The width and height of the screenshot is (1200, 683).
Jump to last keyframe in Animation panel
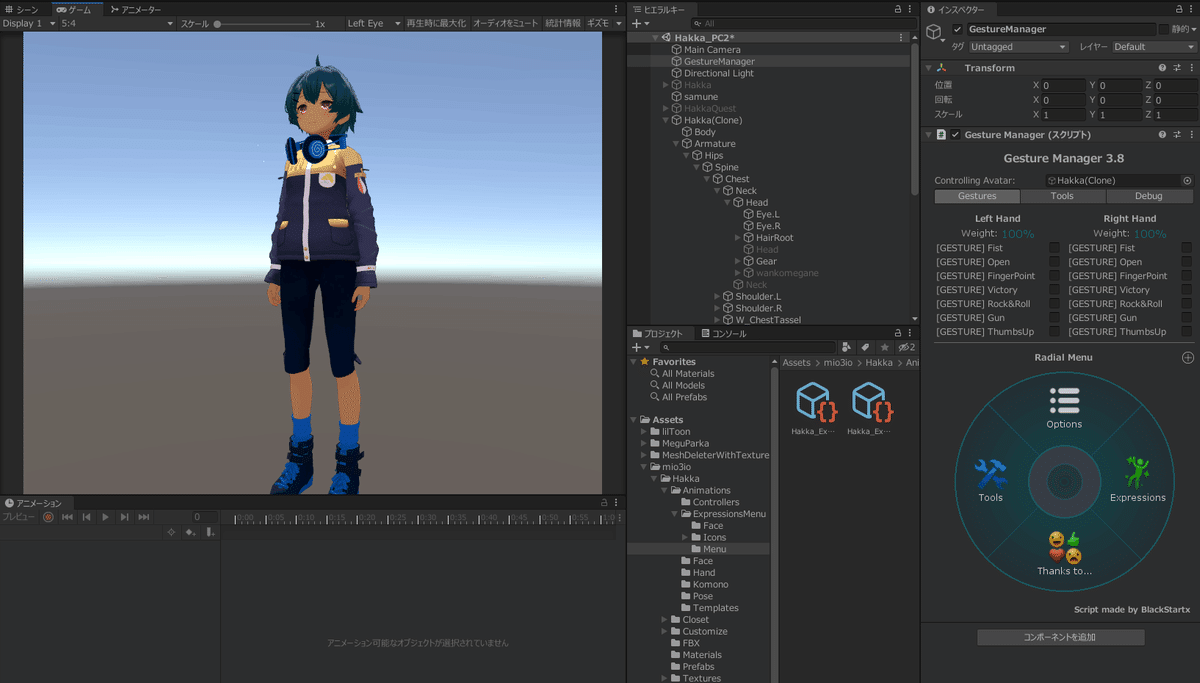point(143,517)
